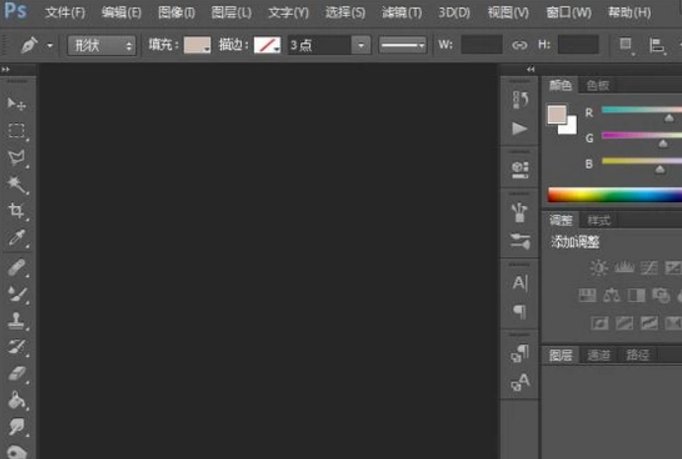682x459 pixels.
Task: Open the History panel icon
Action: (x=519, y=100)
